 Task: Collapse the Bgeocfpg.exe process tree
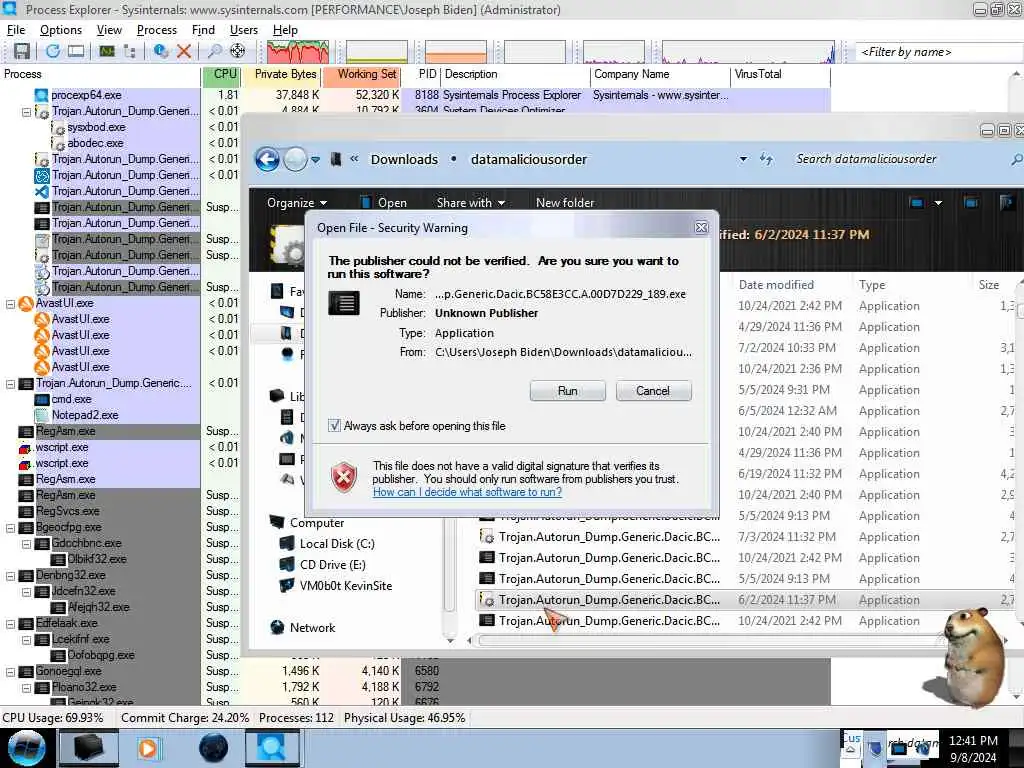(x=10, y=528)
